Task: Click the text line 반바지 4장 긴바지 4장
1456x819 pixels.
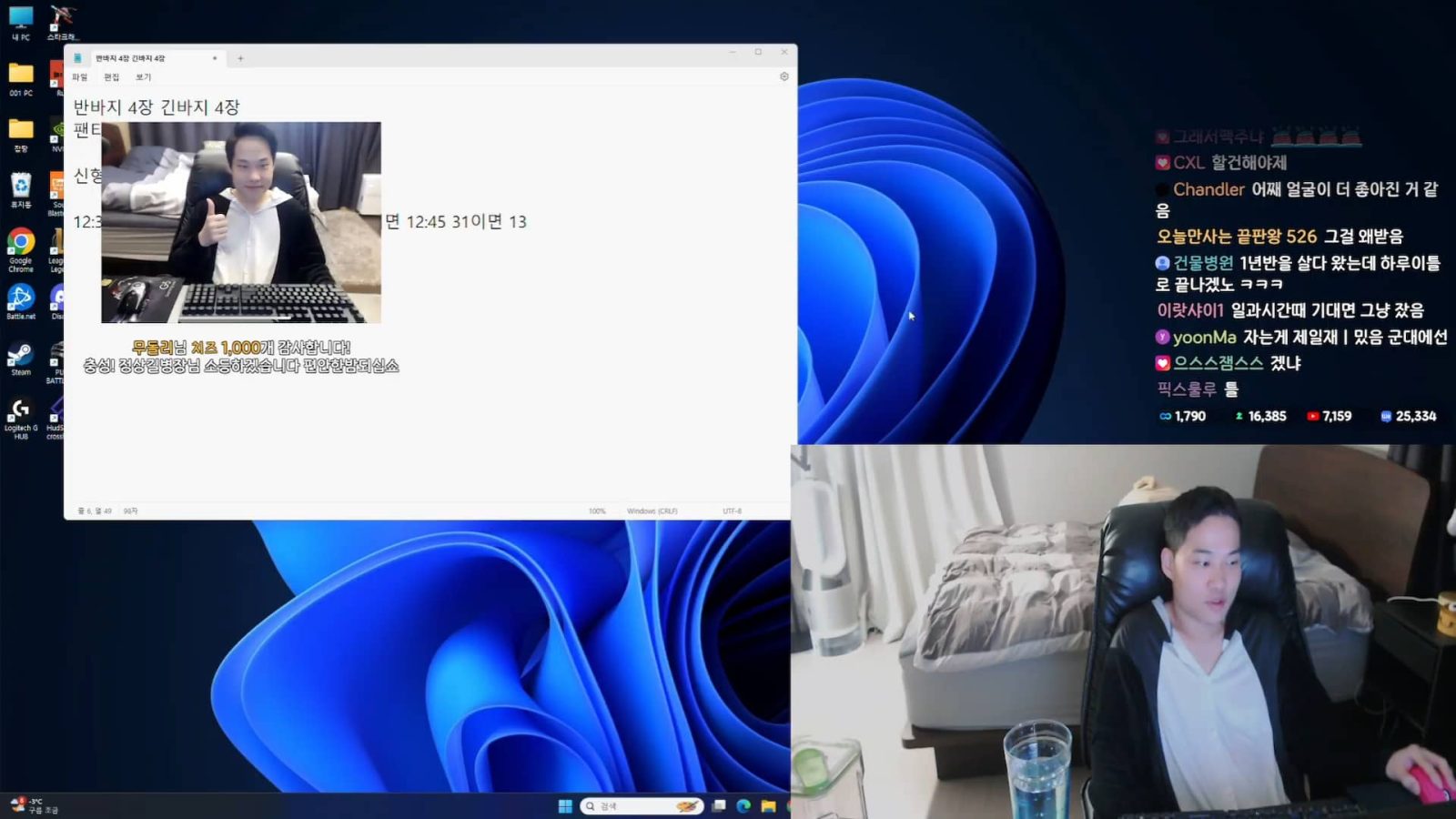Action: (x=157, y=107)
